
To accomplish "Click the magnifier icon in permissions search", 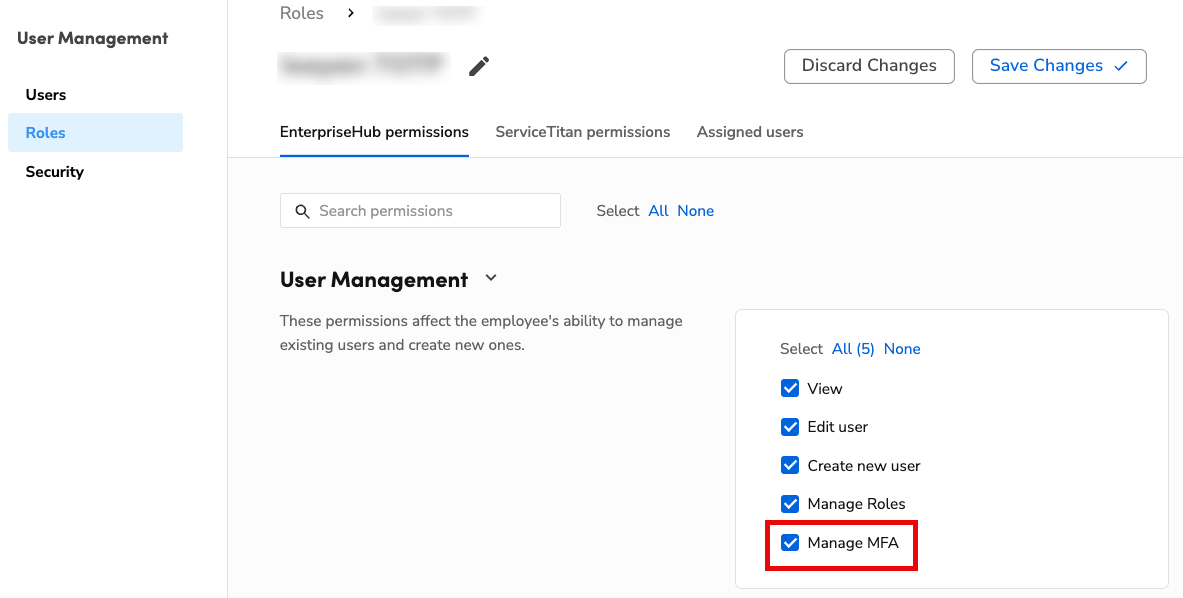I will (302, 211).
